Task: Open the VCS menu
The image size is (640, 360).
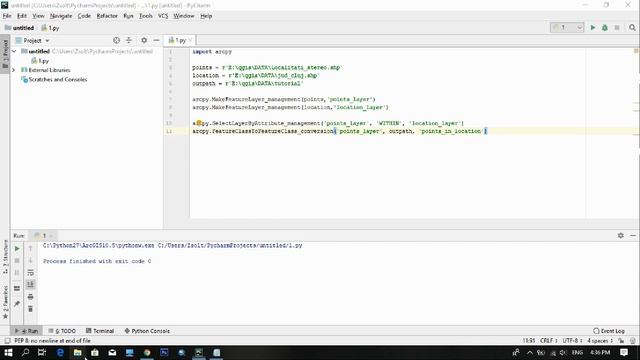Action: (x=163, y=16)
